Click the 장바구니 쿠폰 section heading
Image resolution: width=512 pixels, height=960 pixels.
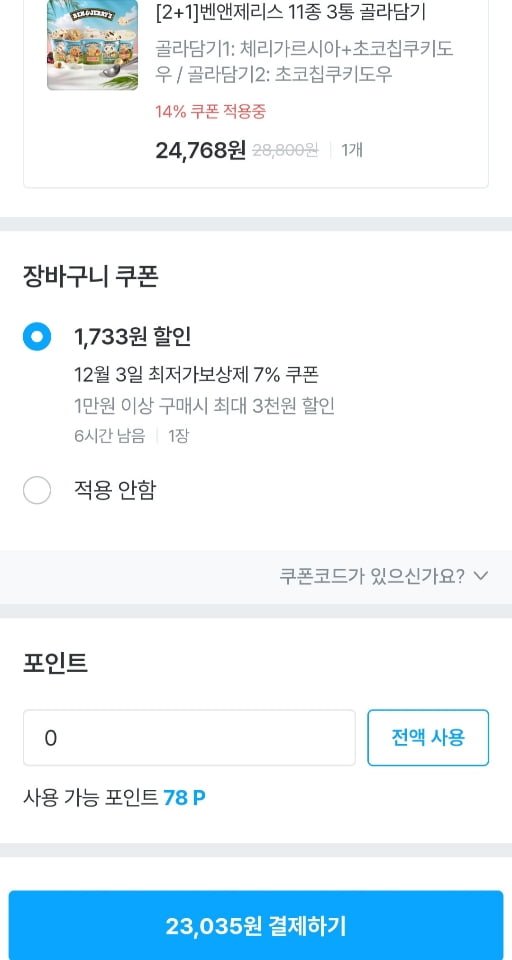[x=91, y=277]
